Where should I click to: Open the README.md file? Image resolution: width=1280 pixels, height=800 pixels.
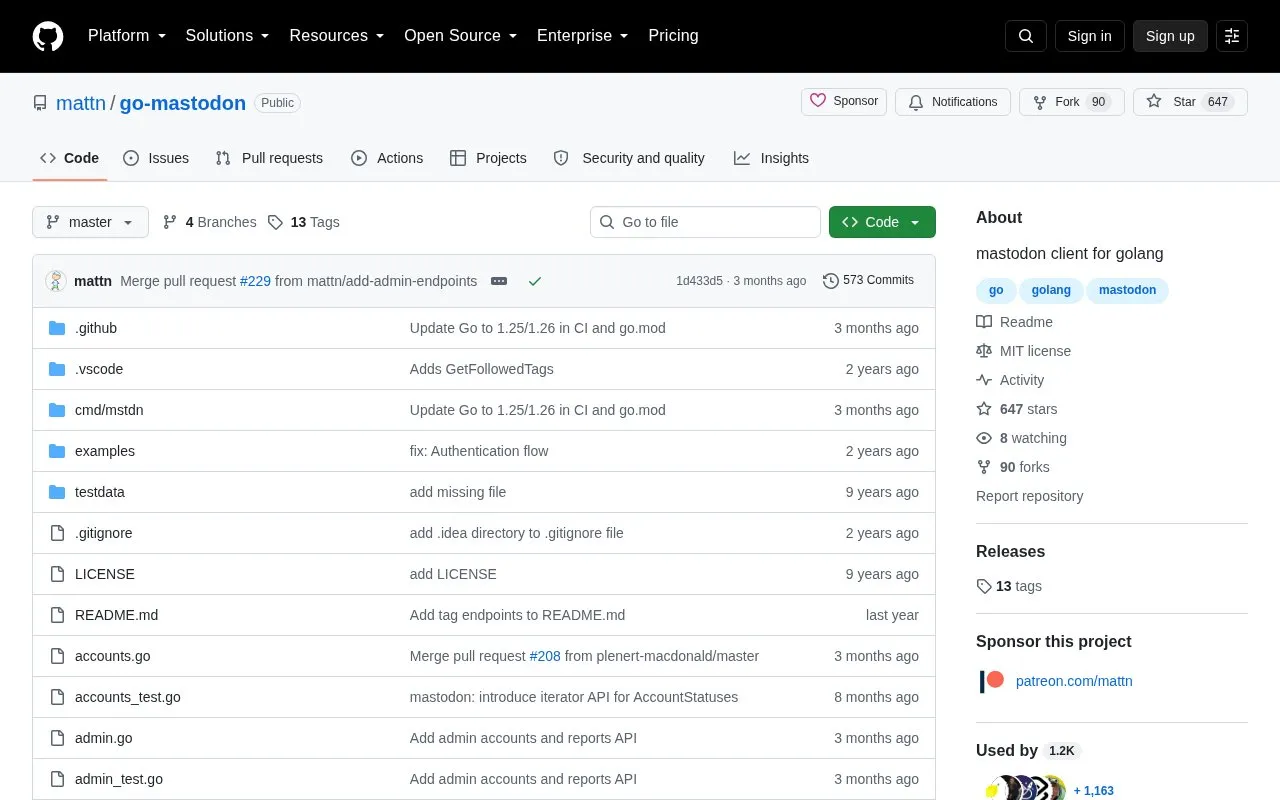pyautogui.click(x=116, y=615)
